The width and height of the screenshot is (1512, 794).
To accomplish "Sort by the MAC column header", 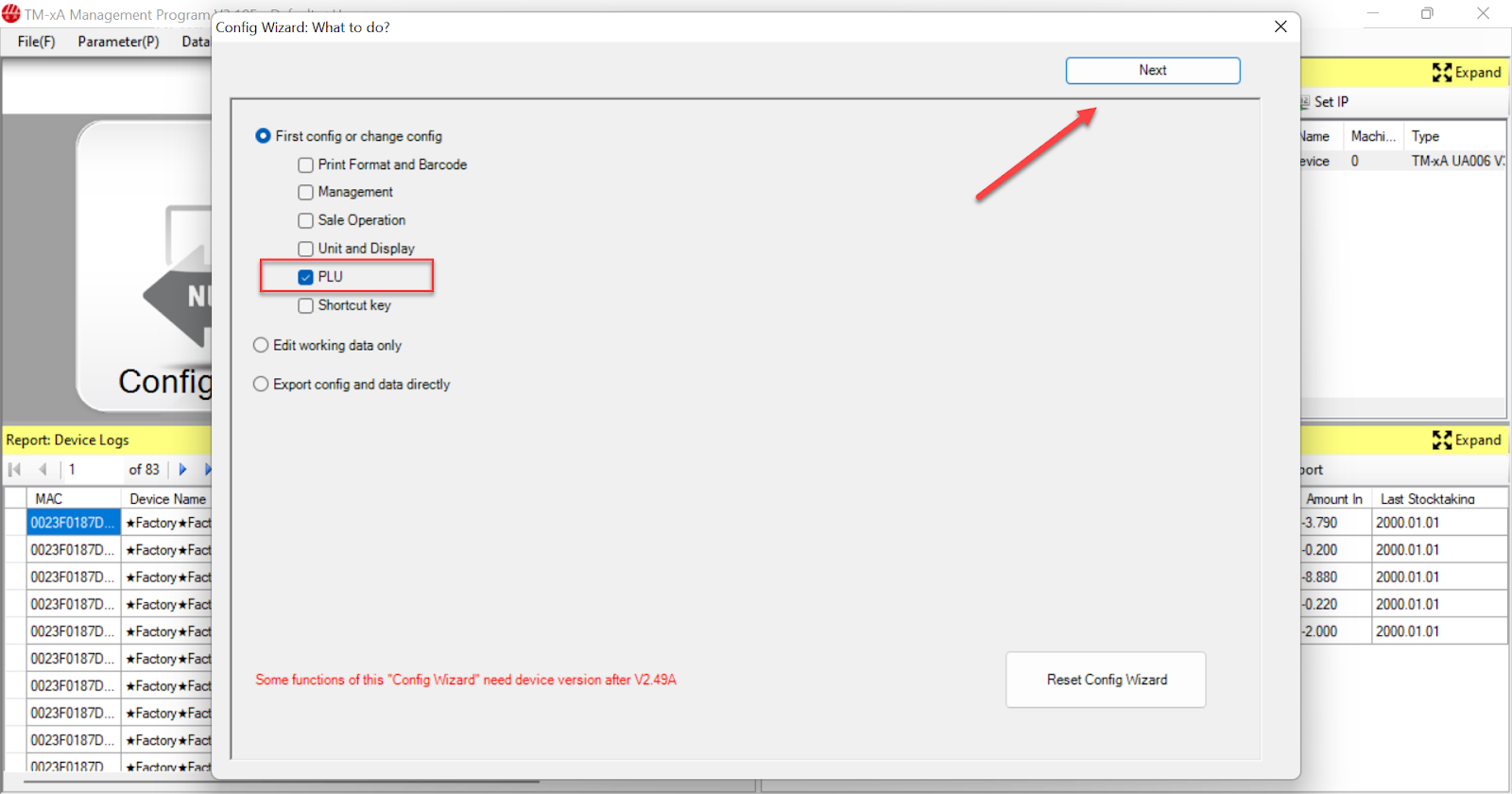I will [x=75, y=498].
